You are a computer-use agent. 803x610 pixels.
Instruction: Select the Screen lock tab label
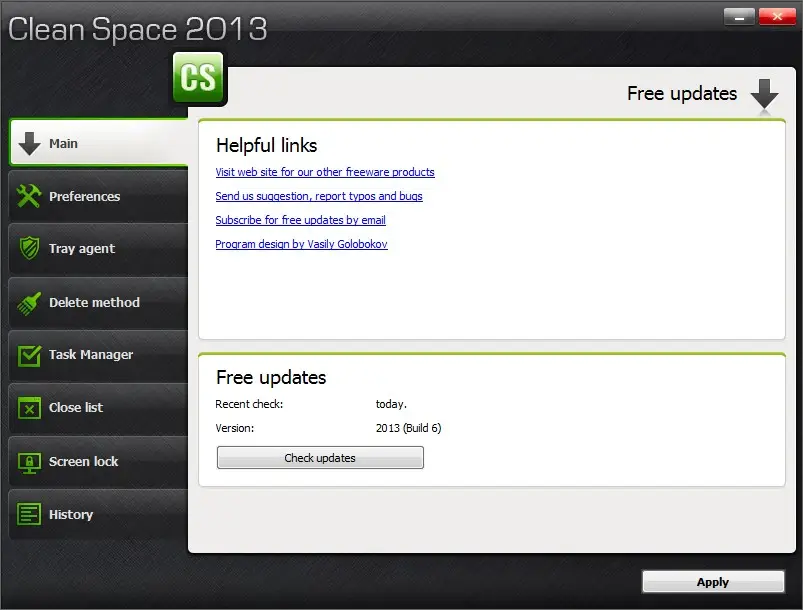[83, 462]
